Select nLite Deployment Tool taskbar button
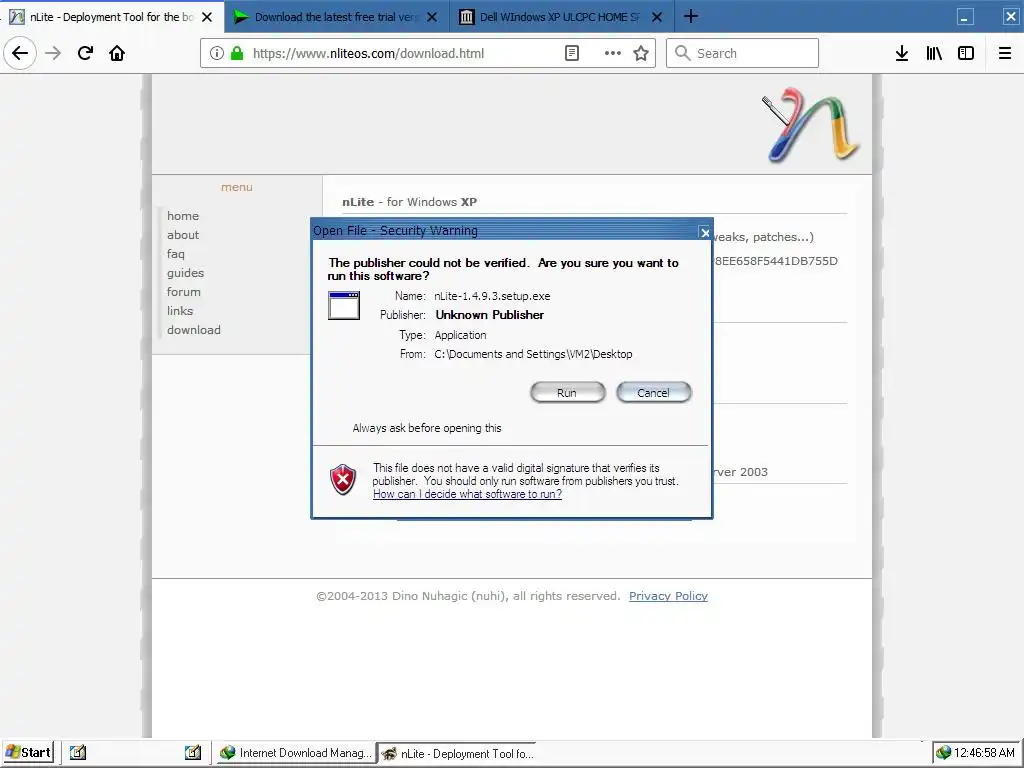The image size is (1024, 768). [457, 753]
